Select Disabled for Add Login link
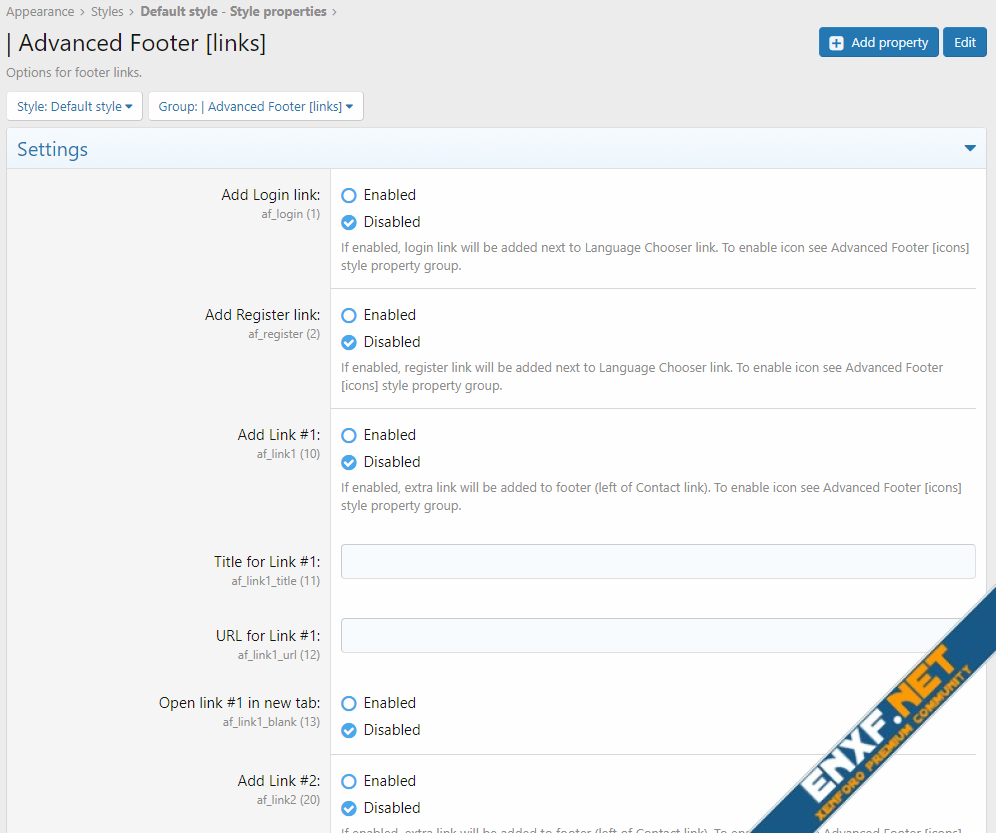Image resolution: width=996 pixels, height=833 pixels. [x=349, y=222]
